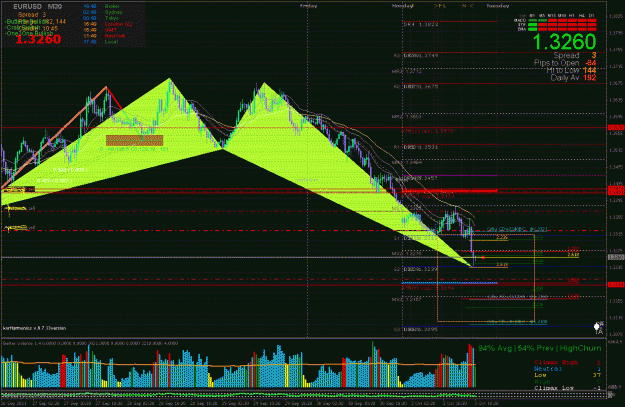Click the large green 1.3260 bid price

point(564,41)
